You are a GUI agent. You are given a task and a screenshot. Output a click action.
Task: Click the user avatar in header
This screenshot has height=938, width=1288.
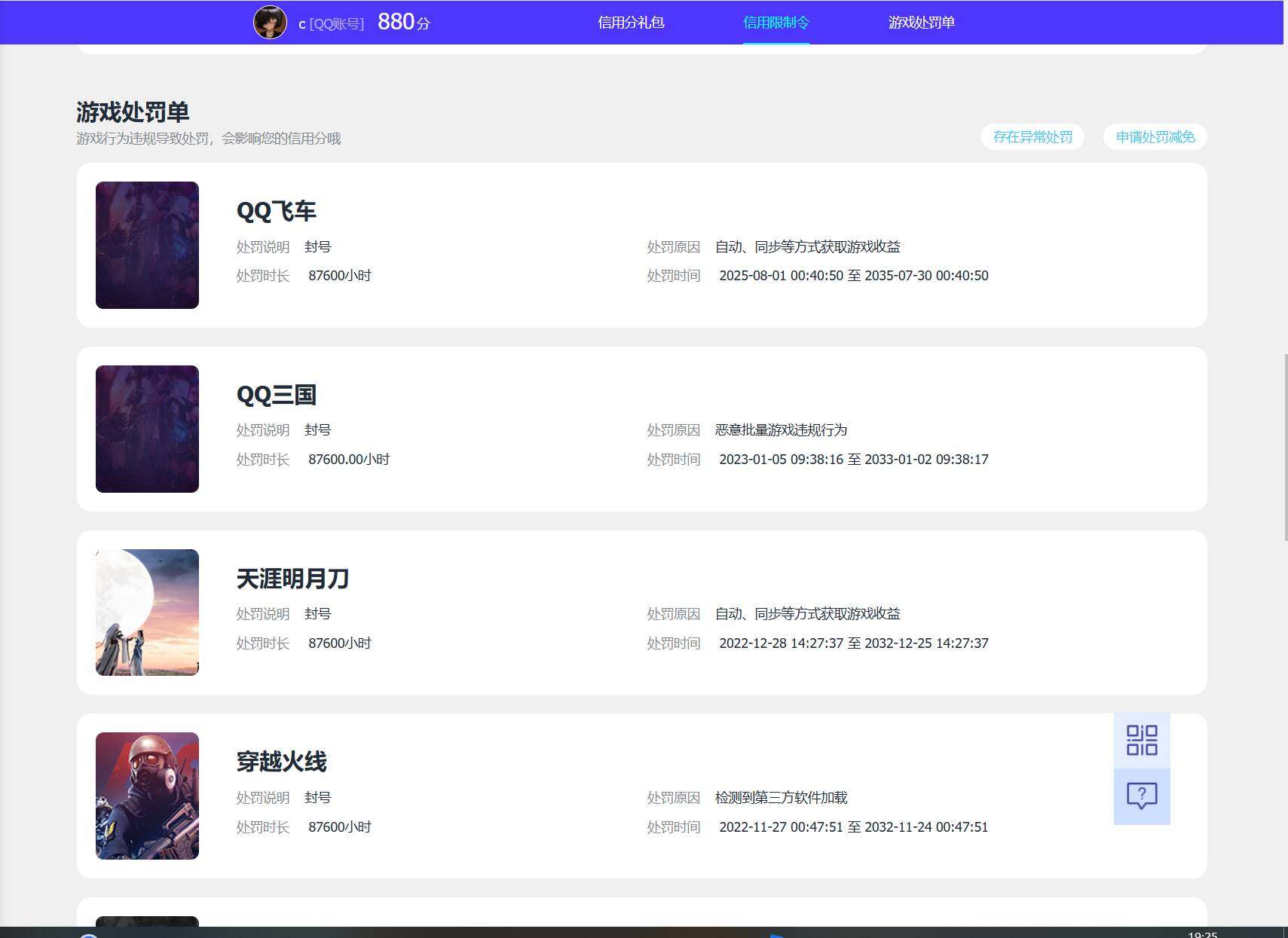click(x=270, y=23)
